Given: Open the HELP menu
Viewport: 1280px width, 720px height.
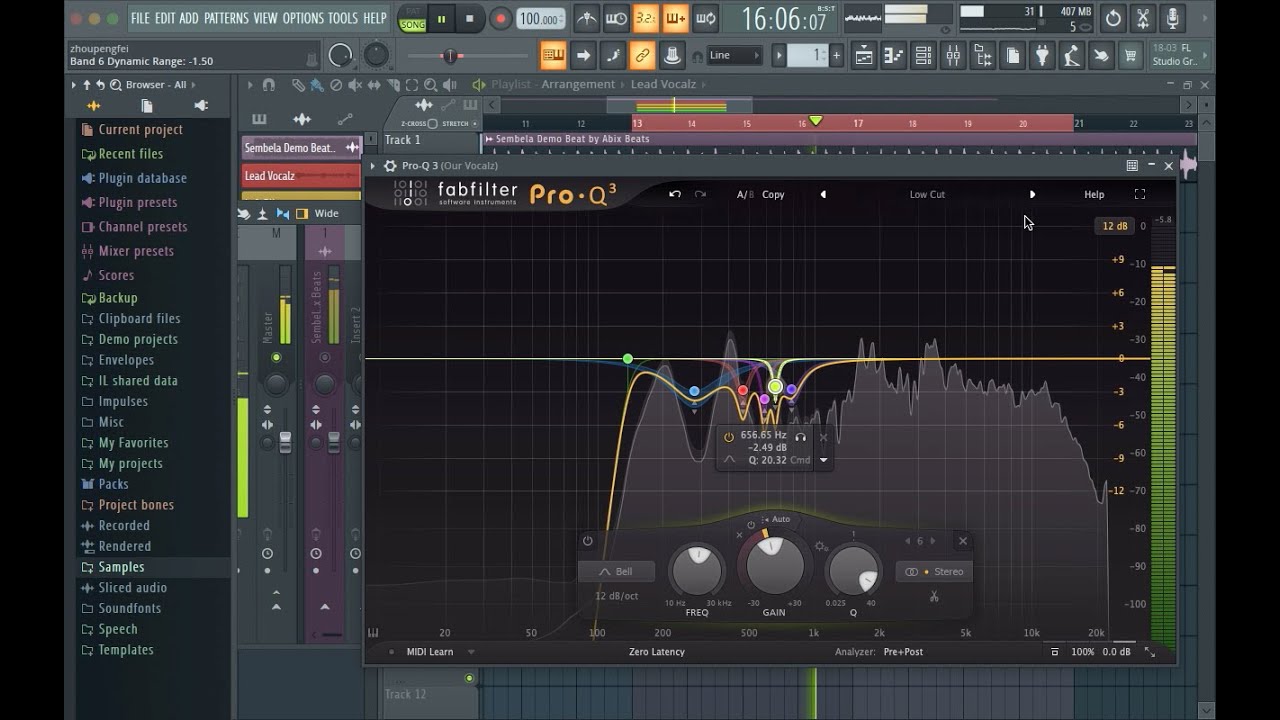Looking at the screenshot, I should (x=375, y=18).
